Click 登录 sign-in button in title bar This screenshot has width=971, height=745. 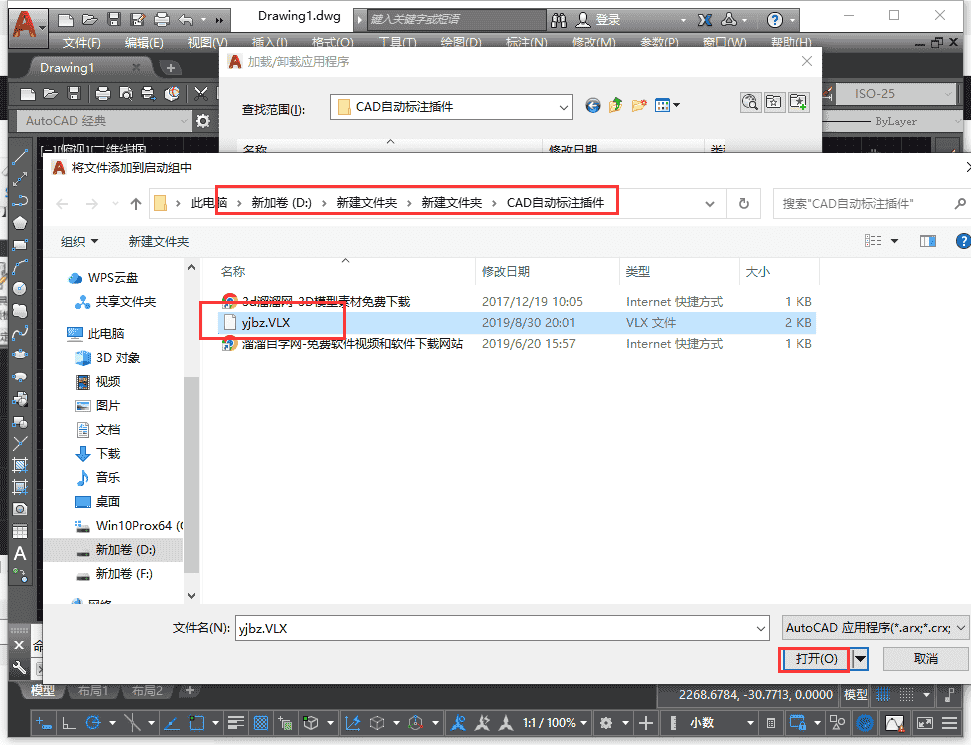pyautogui.click(x=607, y=20)
